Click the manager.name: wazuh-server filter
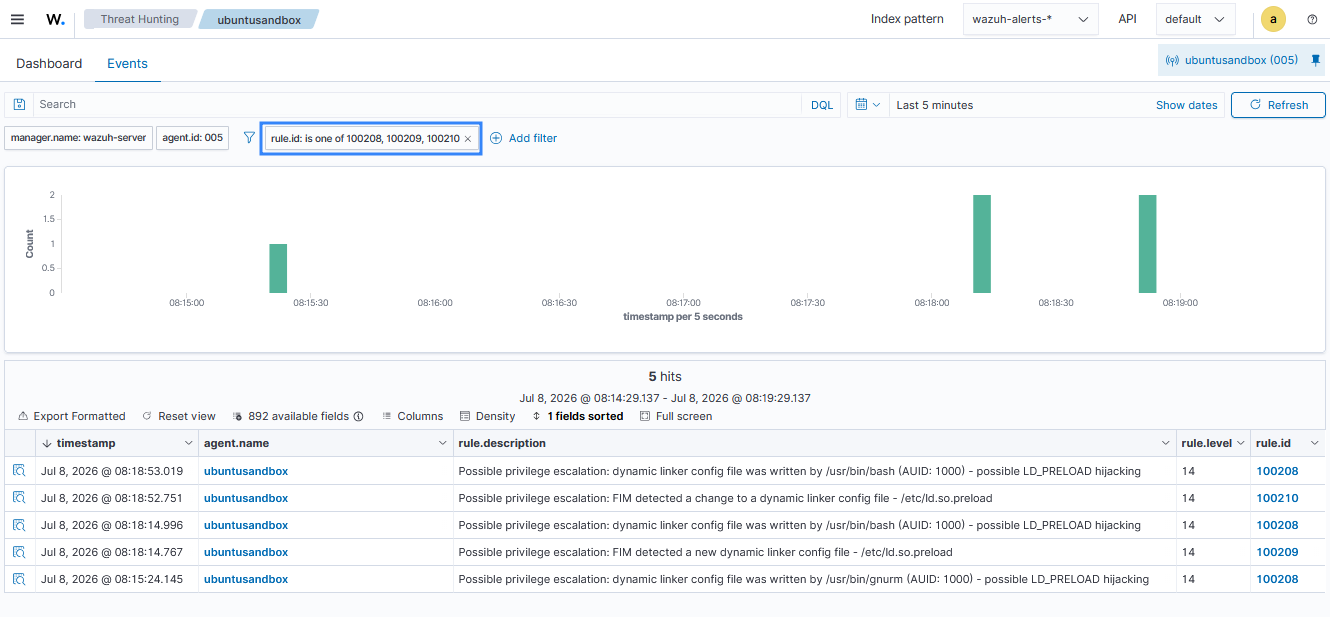Image resolution: width=1330 pixels, height=617 pixels. (x=79, y=138)
